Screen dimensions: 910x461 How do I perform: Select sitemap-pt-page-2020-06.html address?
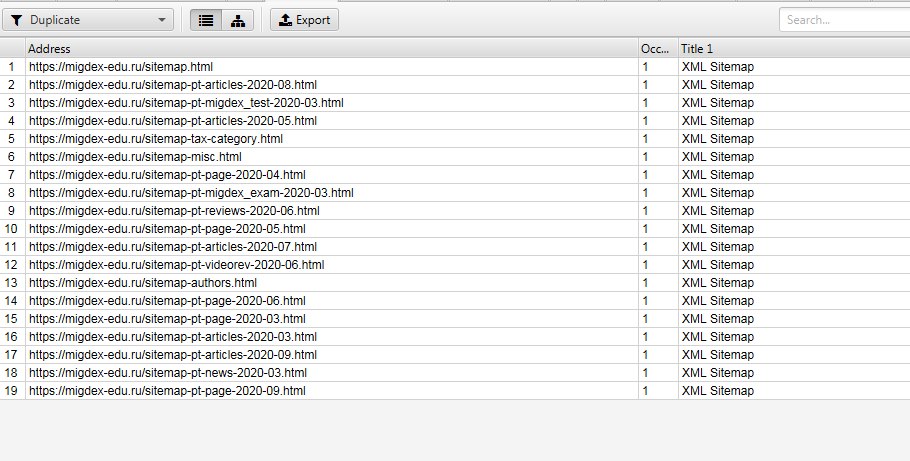coord(167,301)
